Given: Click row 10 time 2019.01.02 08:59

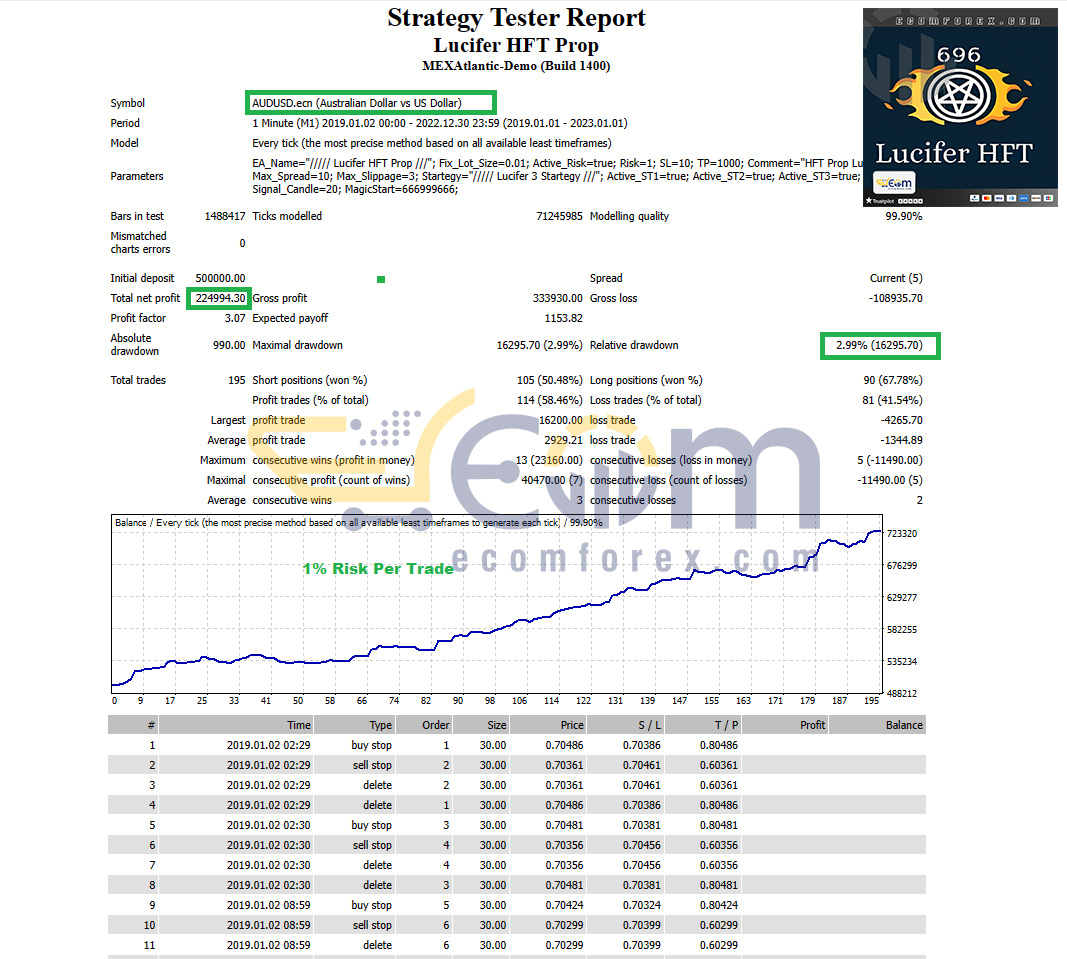Looking at the screenshot, I should point(269,925).
